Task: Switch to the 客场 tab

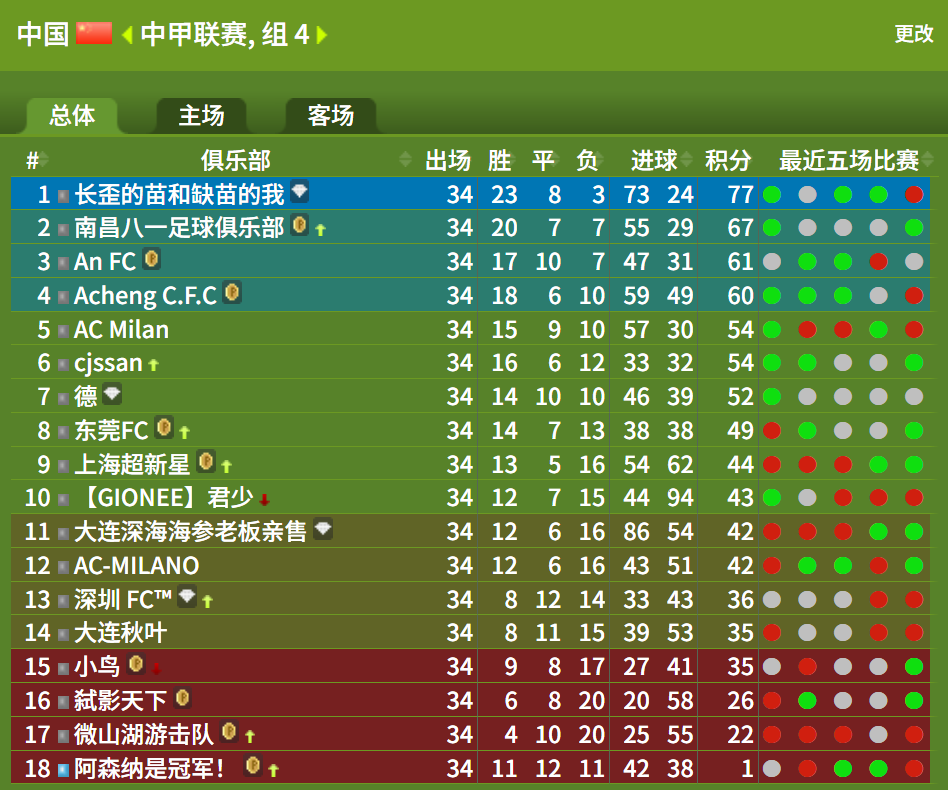Action: point(331,115)
